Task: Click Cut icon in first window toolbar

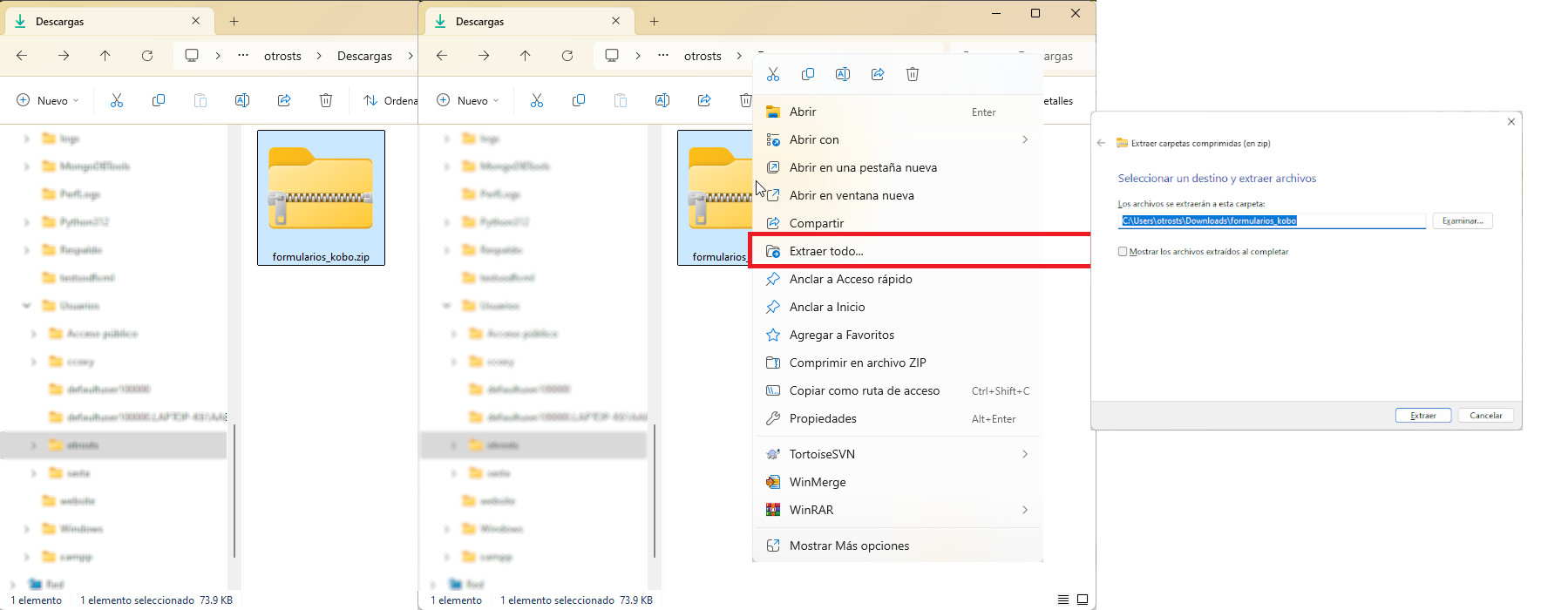Action: click(x=117, y=100)
